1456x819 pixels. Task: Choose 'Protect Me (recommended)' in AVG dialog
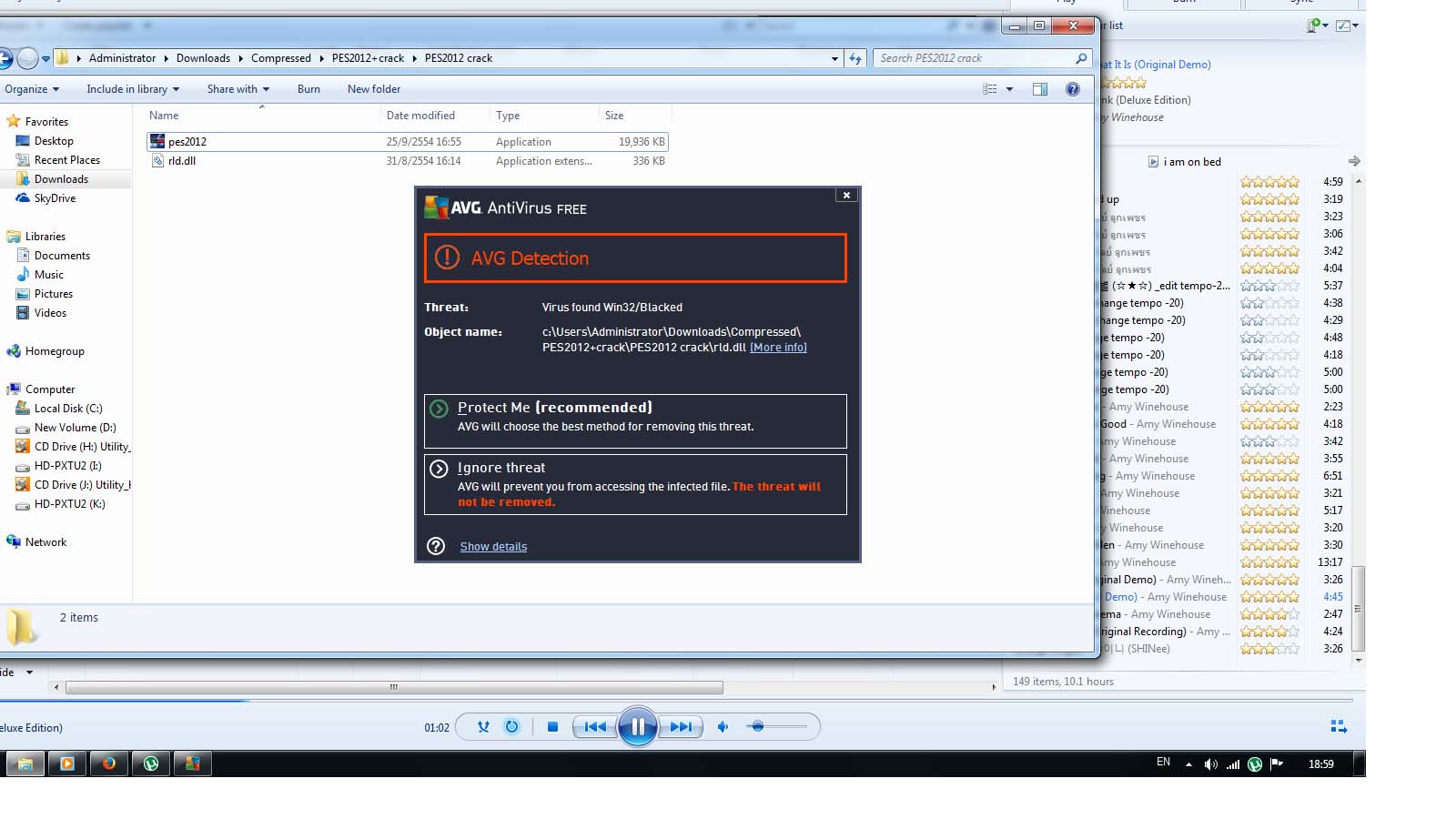click(x=635, y=420)
